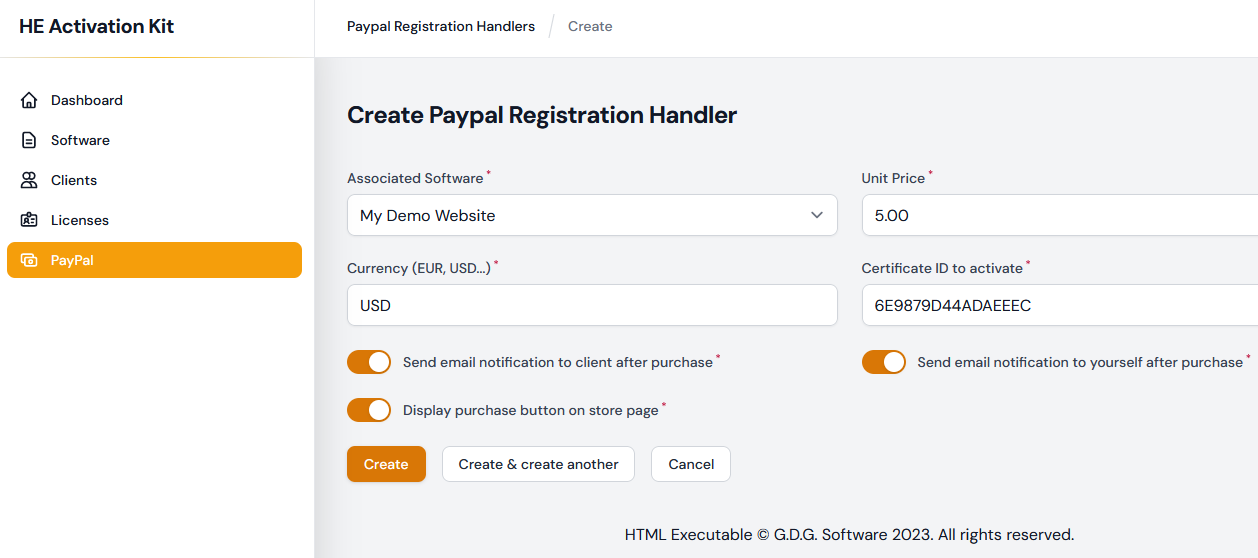Toggle display purchase button on store page
The height and width of the screenshot is (558, 1258).
click(369, 410)
